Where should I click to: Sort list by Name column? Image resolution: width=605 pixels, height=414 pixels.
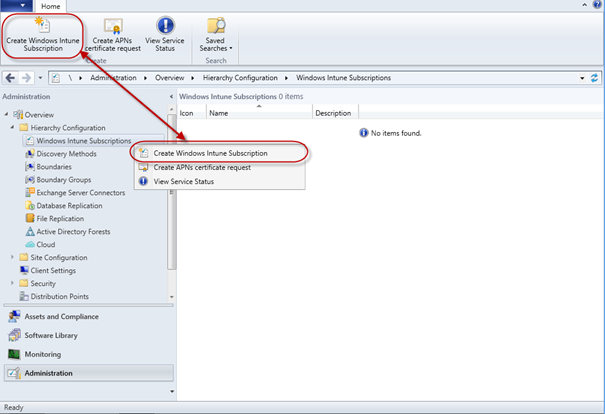259,113
